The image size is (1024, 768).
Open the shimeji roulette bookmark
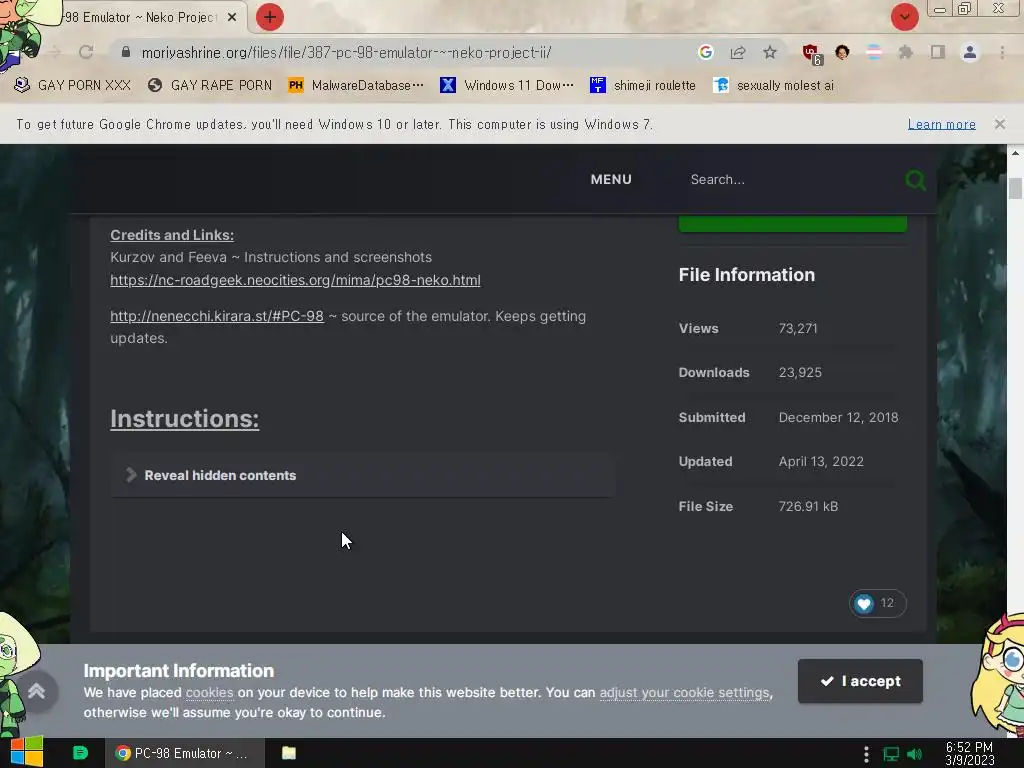point(643,86)
